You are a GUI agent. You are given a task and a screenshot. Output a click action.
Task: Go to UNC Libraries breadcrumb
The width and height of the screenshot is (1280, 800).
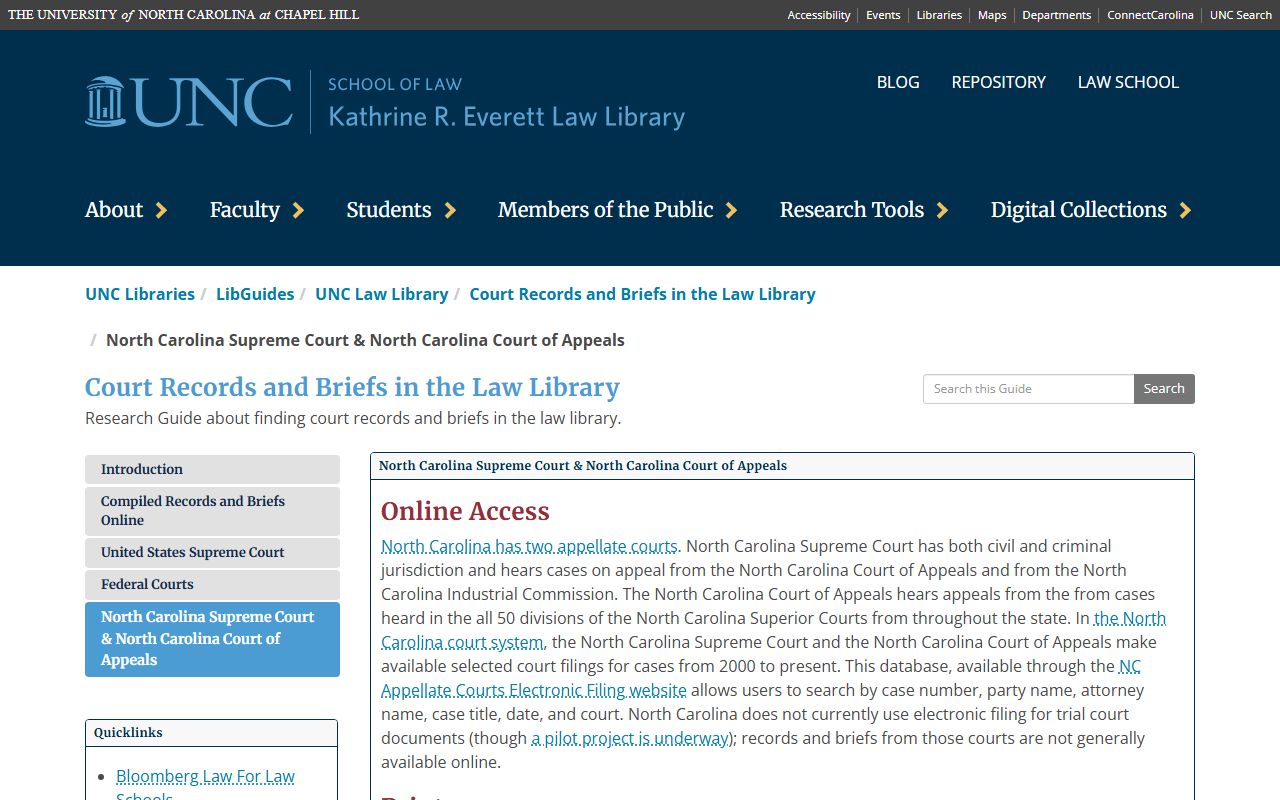tap(140, 294)
